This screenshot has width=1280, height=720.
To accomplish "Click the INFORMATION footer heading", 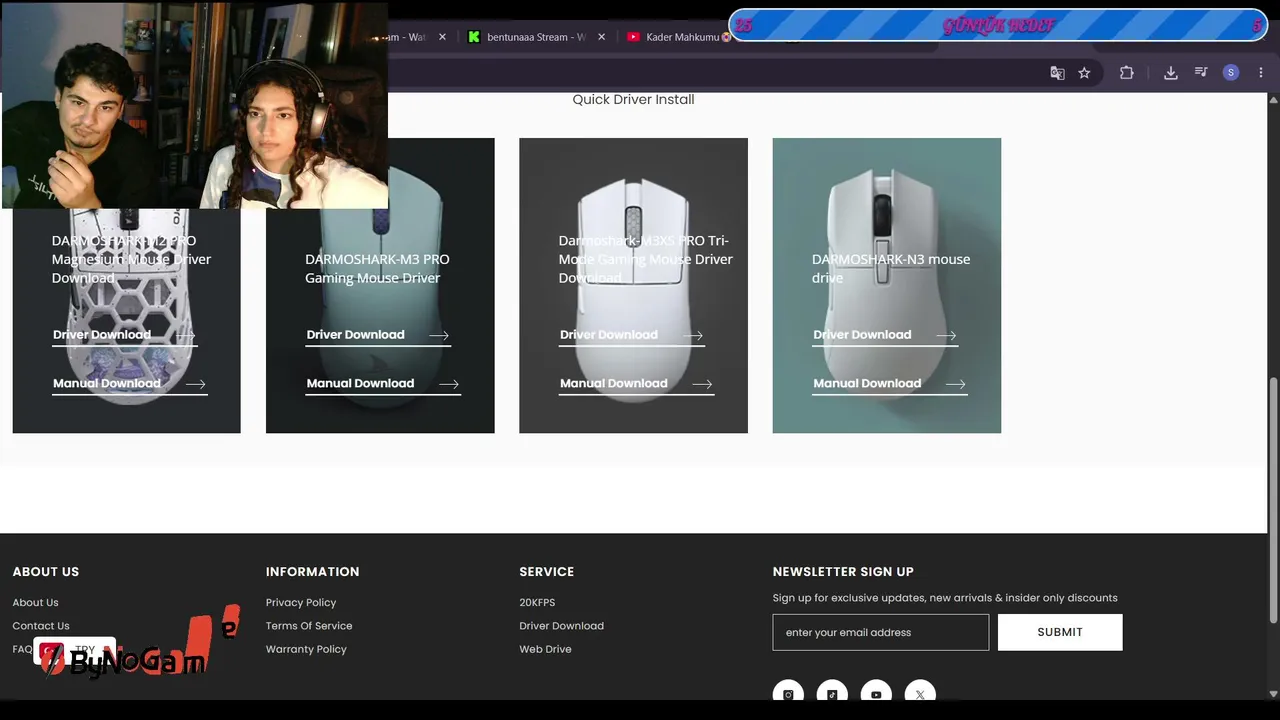I will [x=312, y=572].
